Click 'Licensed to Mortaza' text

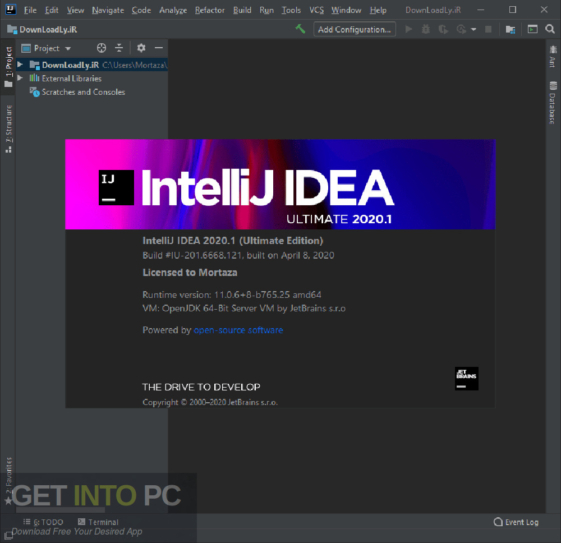click(190, 273)
